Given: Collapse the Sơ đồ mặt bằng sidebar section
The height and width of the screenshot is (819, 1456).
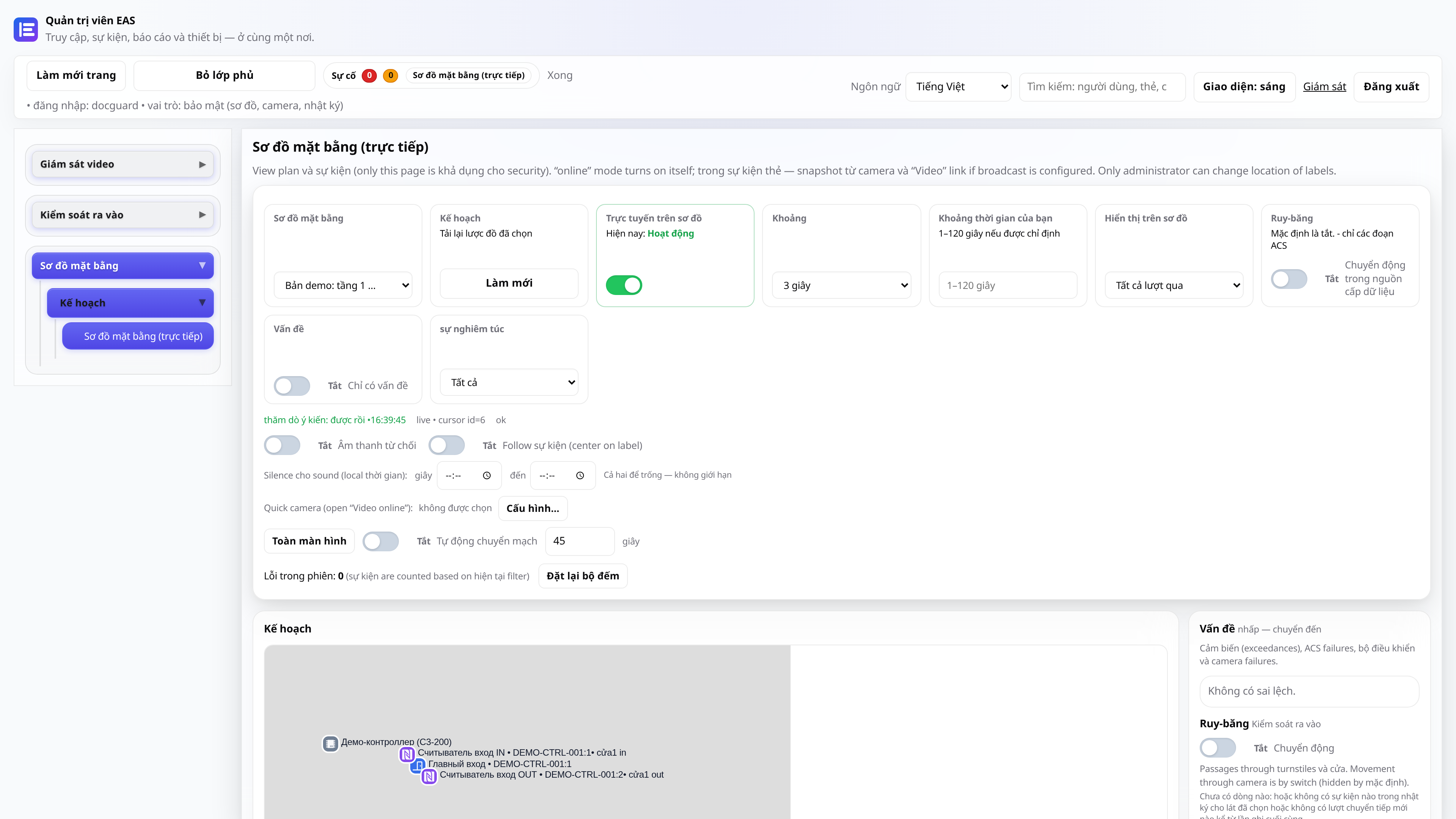Looking at the screenshot, I should (x=122, y=266).
